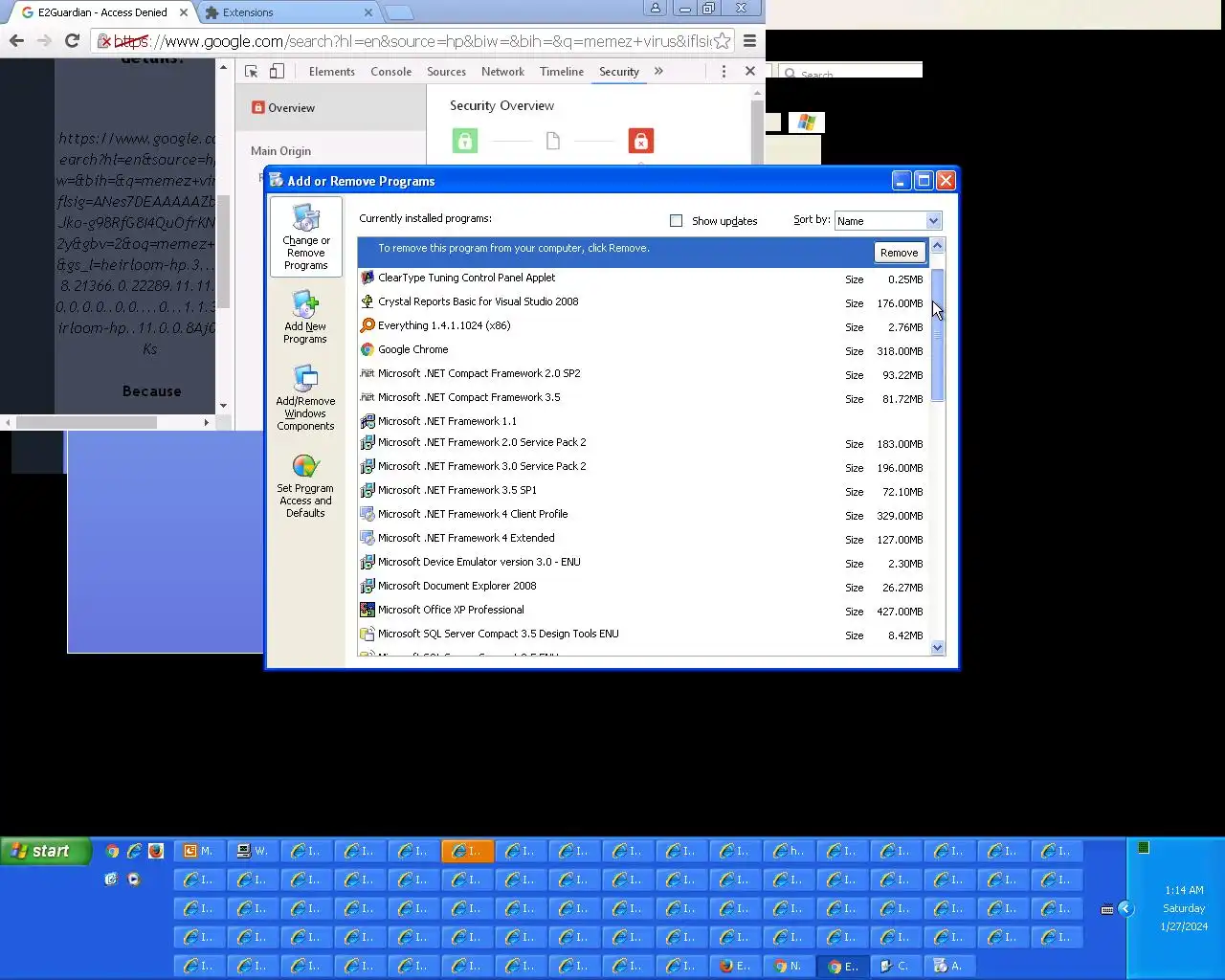The width and height of the screenshot is (1225, 980).
Task: Open Set Program Access and Defaults
Action: (x=305, y=485)
